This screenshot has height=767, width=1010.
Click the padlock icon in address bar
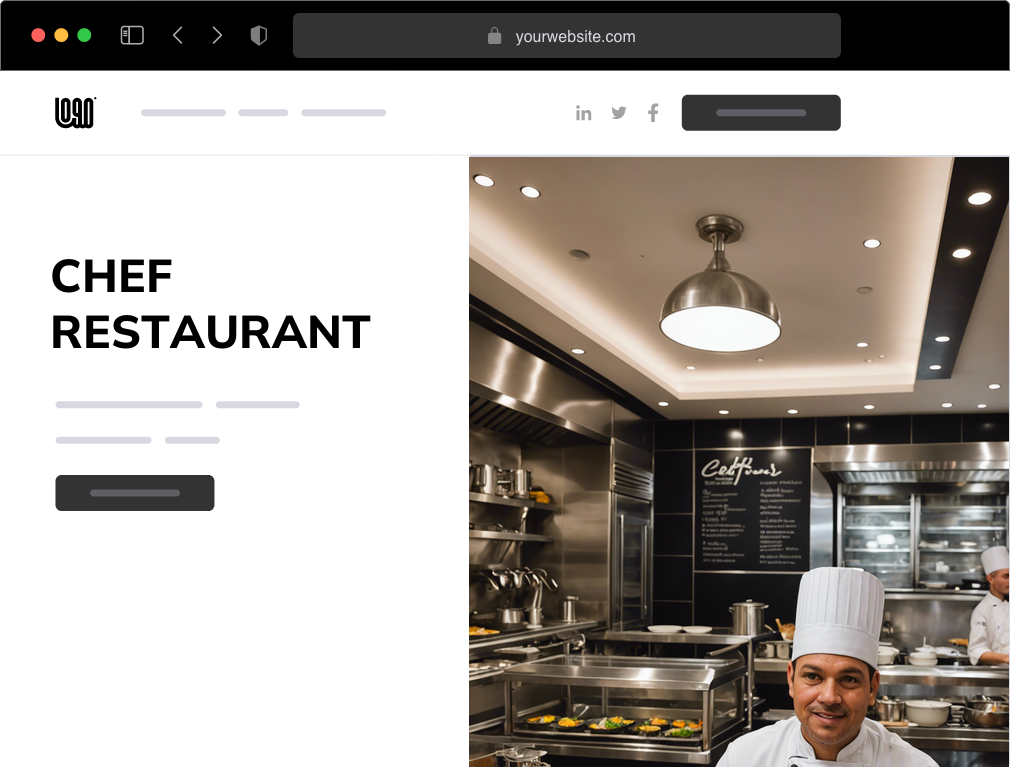(x=494, y=36)
